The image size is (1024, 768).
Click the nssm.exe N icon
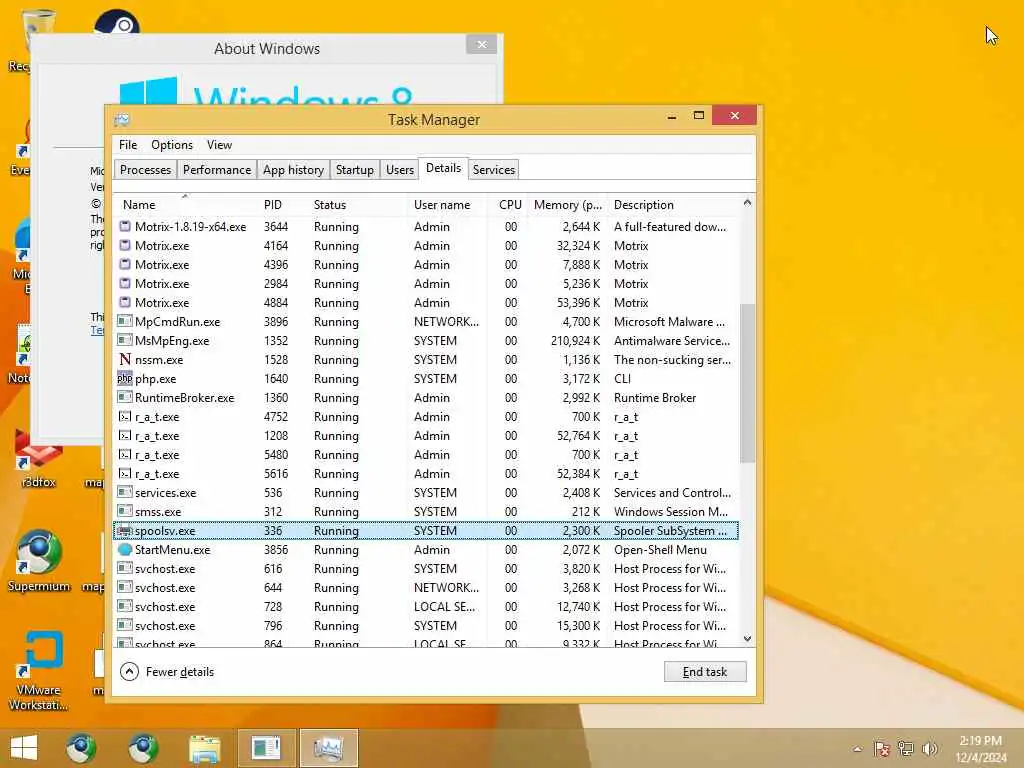pos(125,359)
